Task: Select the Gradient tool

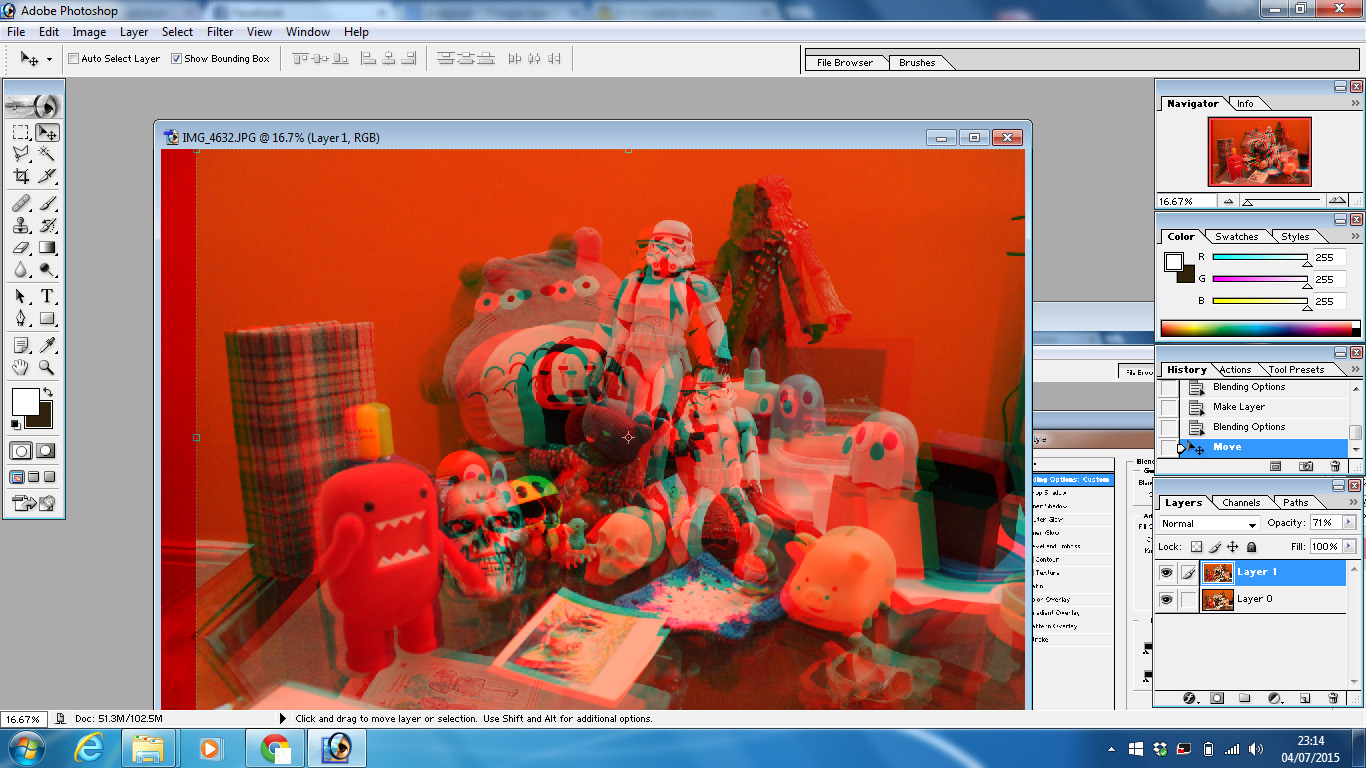Action: pyautogui.click(x=46, y=248)
